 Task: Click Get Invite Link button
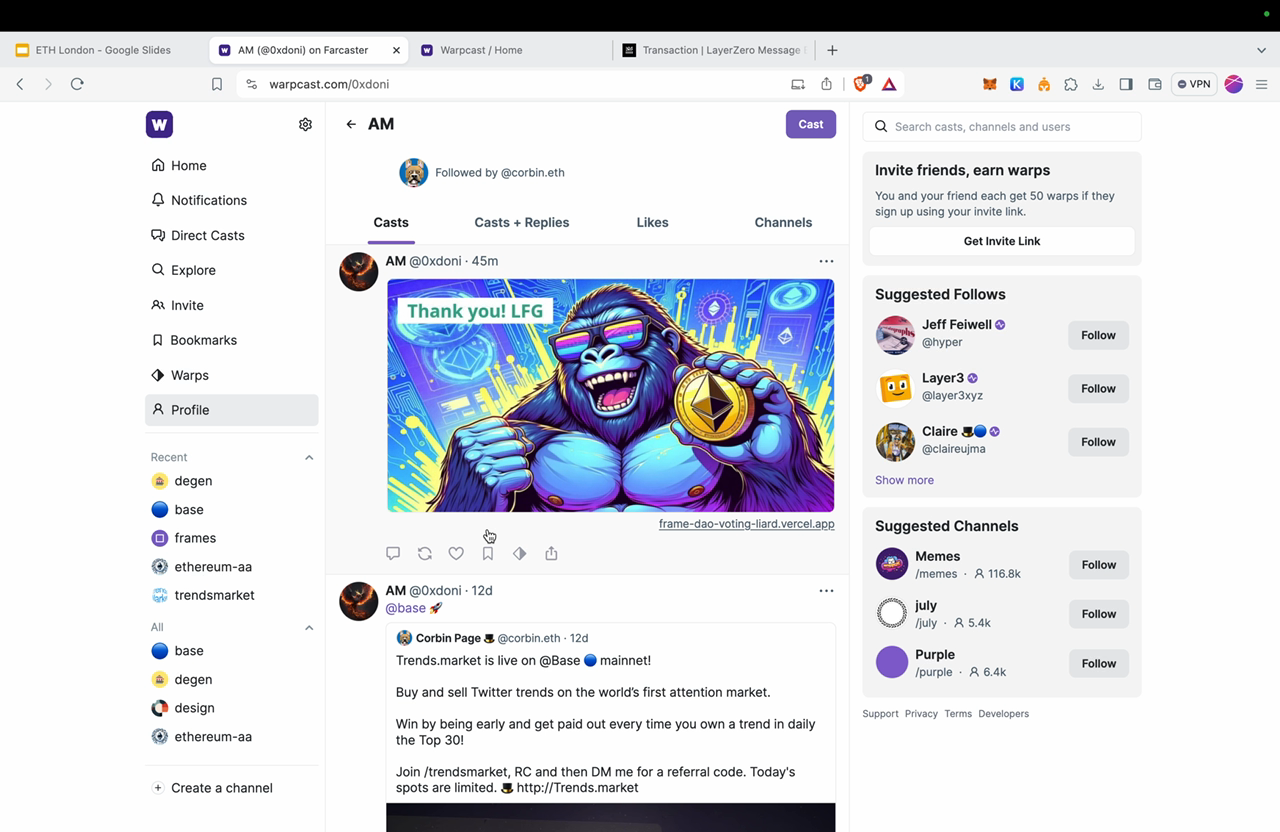1002,241
